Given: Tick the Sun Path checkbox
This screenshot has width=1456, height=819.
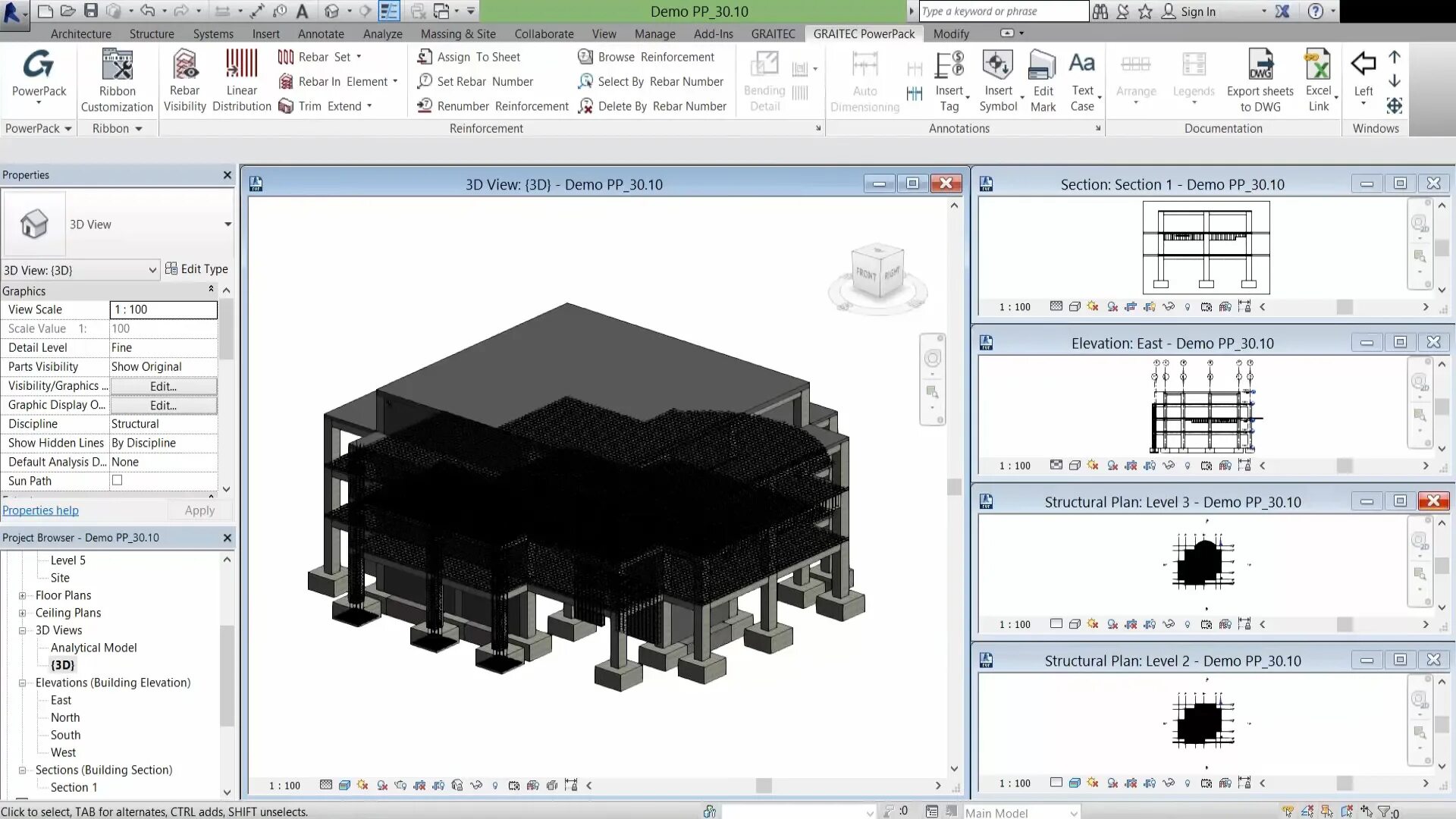Looking at the screenshot, I should pyautogui.click(x=117, y=480).
